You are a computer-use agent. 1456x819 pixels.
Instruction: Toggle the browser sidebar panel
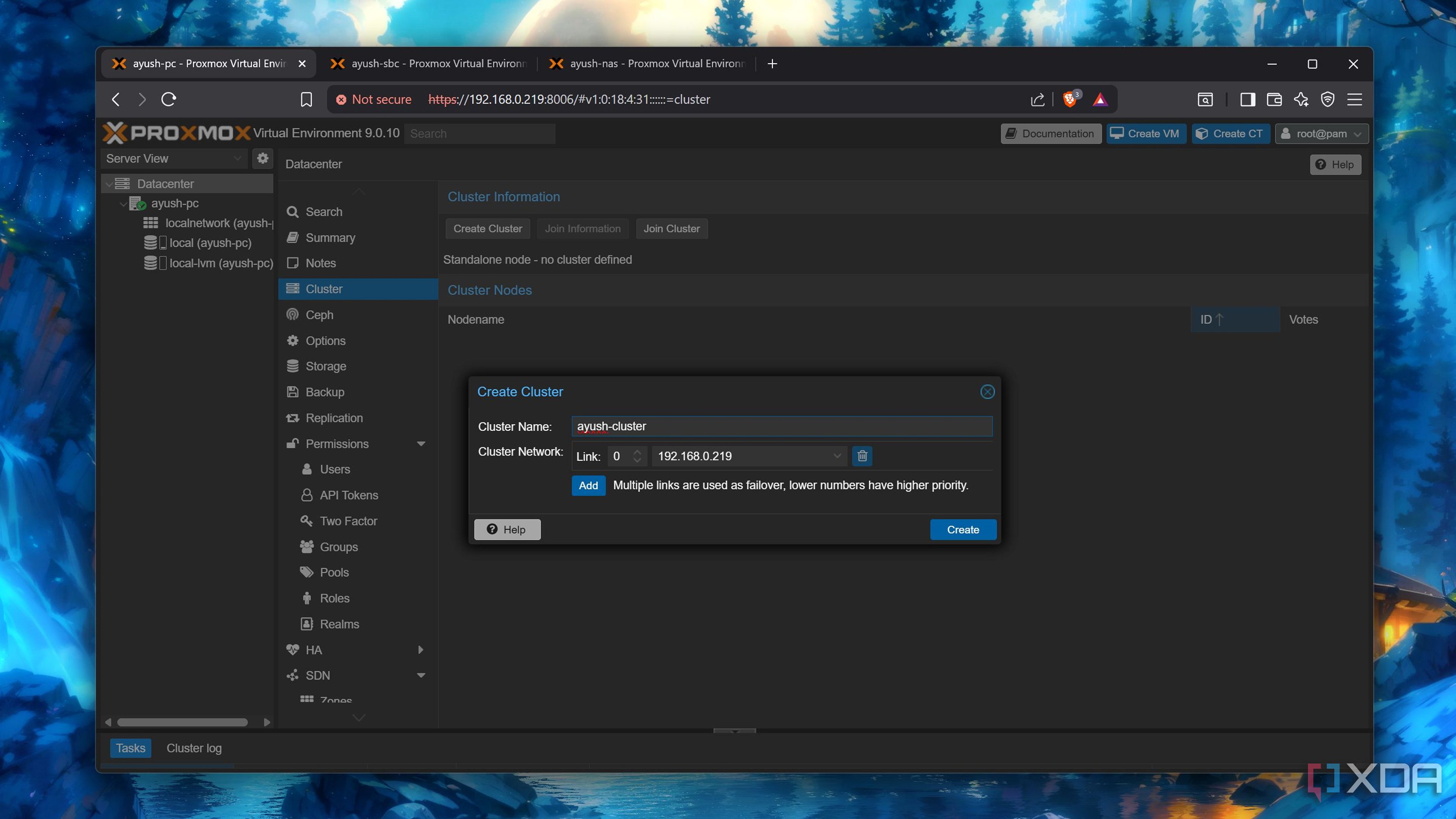click(1247, 99)
